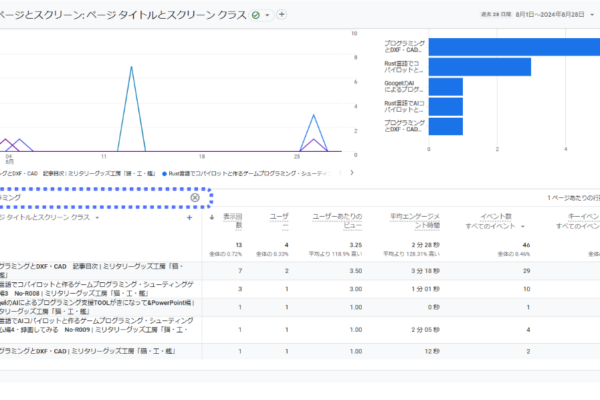Click the 2分05秒 engagement time cell
Image resolution: width=600 pixels, height=400 pixels.
pos(425,330)
